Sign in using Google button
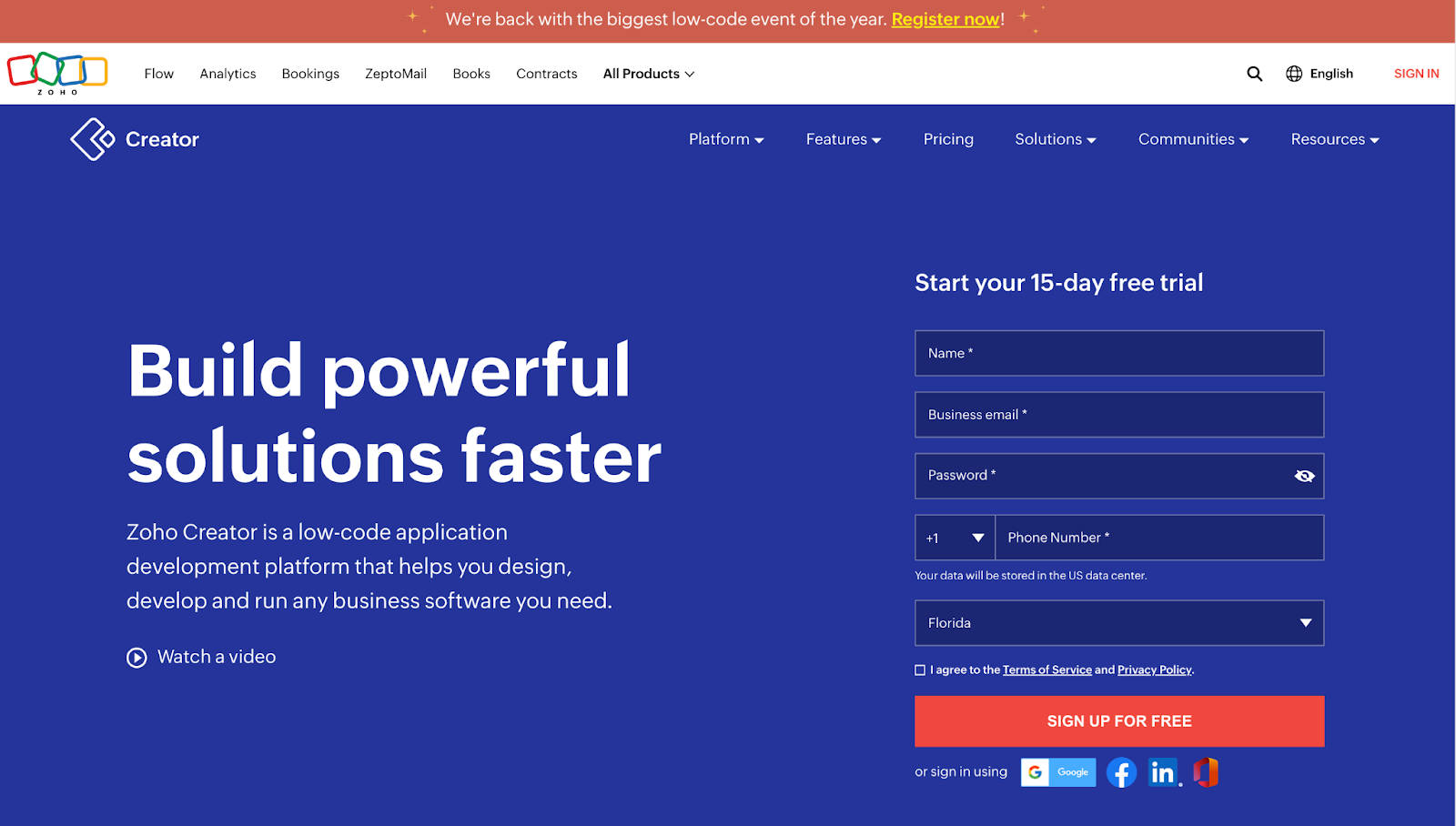This screenshot has height=826, width=1456. coord(1058,772)
